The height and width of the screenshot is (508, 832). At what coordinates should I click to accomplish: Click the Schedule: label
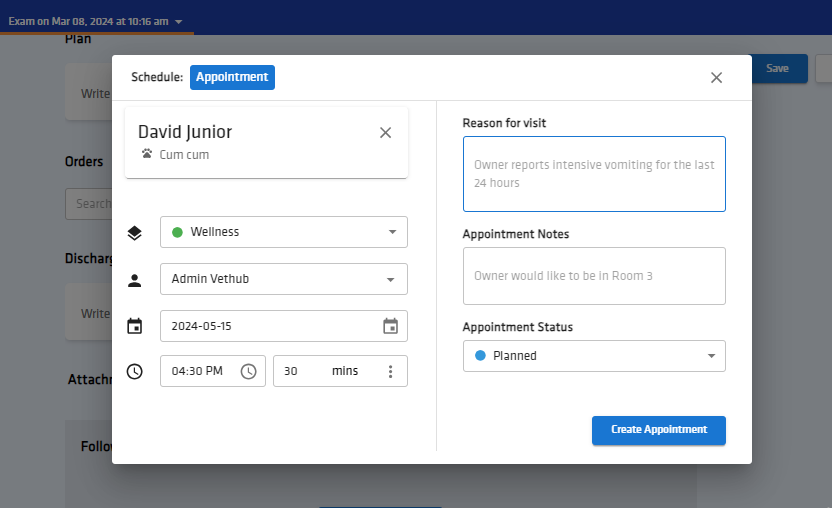(x=157, y=77)
